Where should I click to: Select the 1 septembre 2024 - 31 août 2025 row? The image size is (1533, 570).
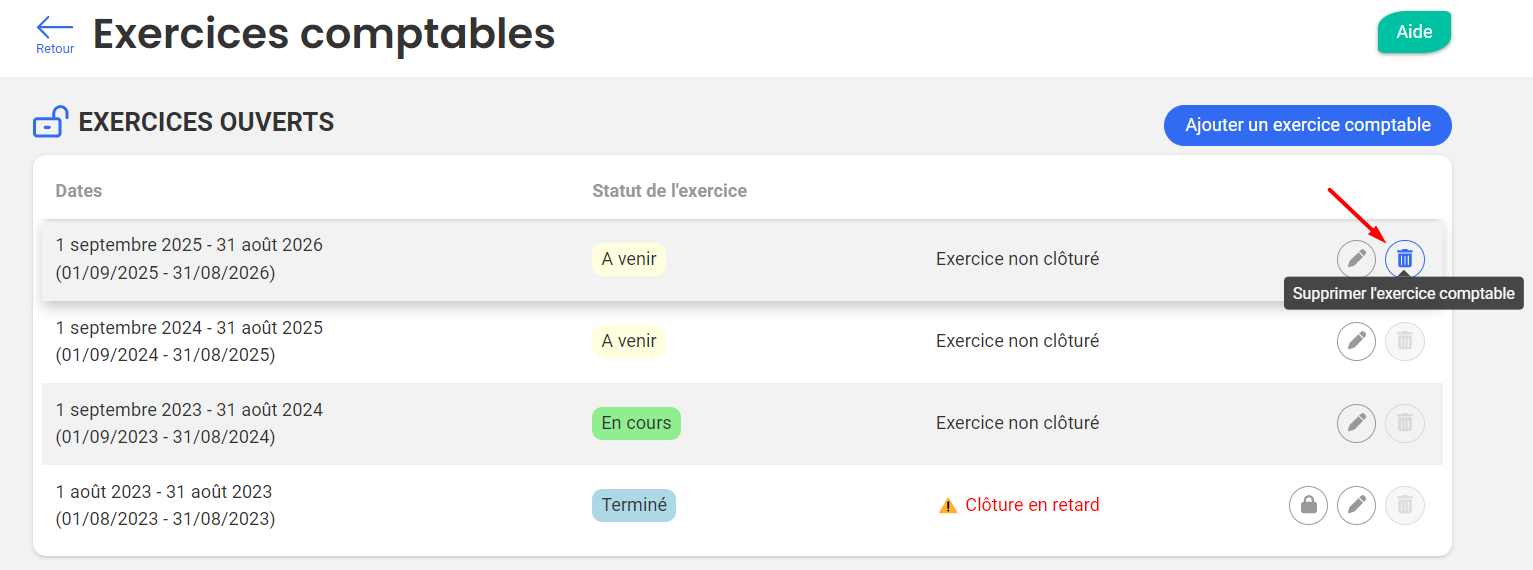(x=189, y=341)
